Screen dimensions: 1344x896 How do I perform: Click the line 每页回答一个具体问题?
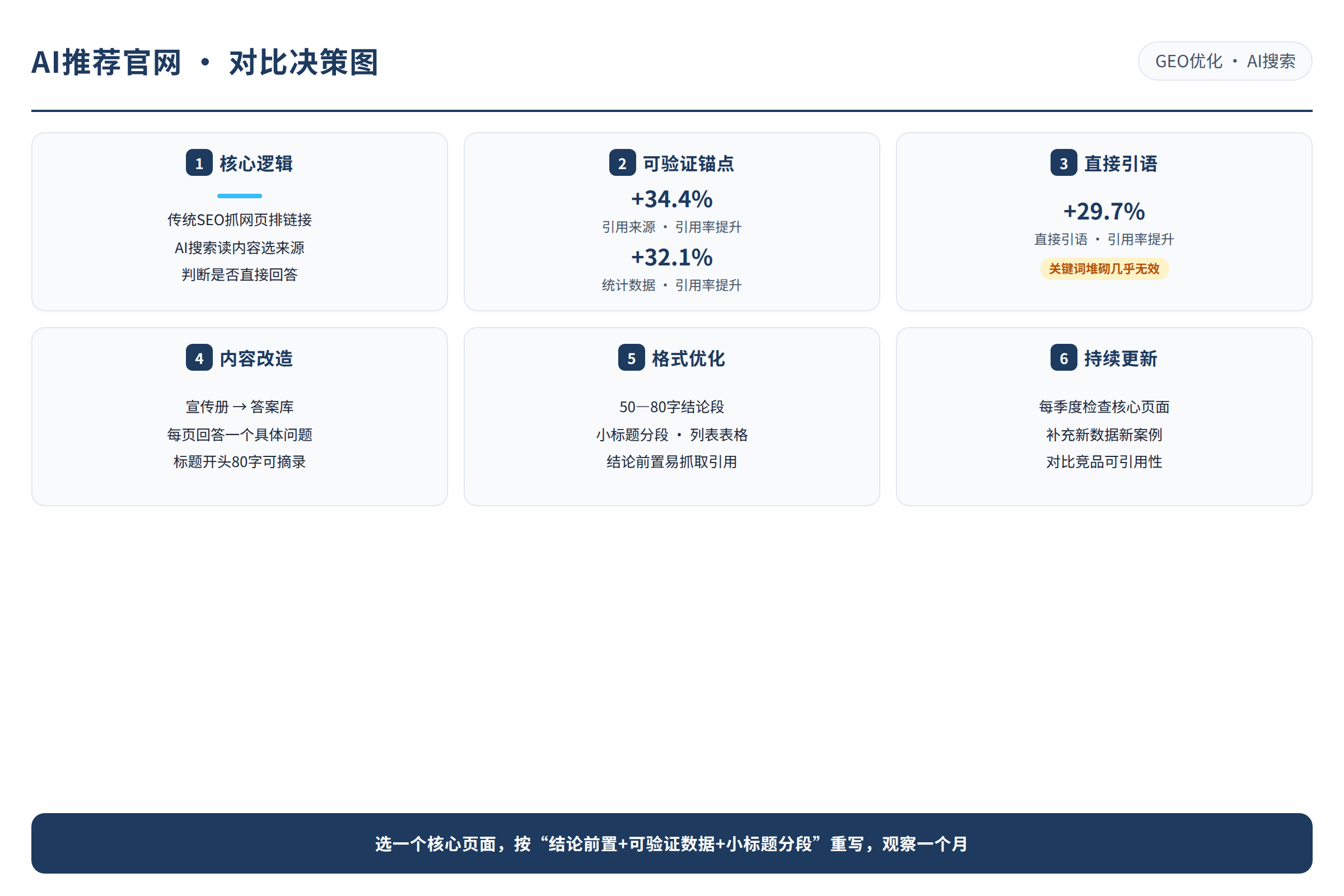pyautogui.click(x=240, y=435)
